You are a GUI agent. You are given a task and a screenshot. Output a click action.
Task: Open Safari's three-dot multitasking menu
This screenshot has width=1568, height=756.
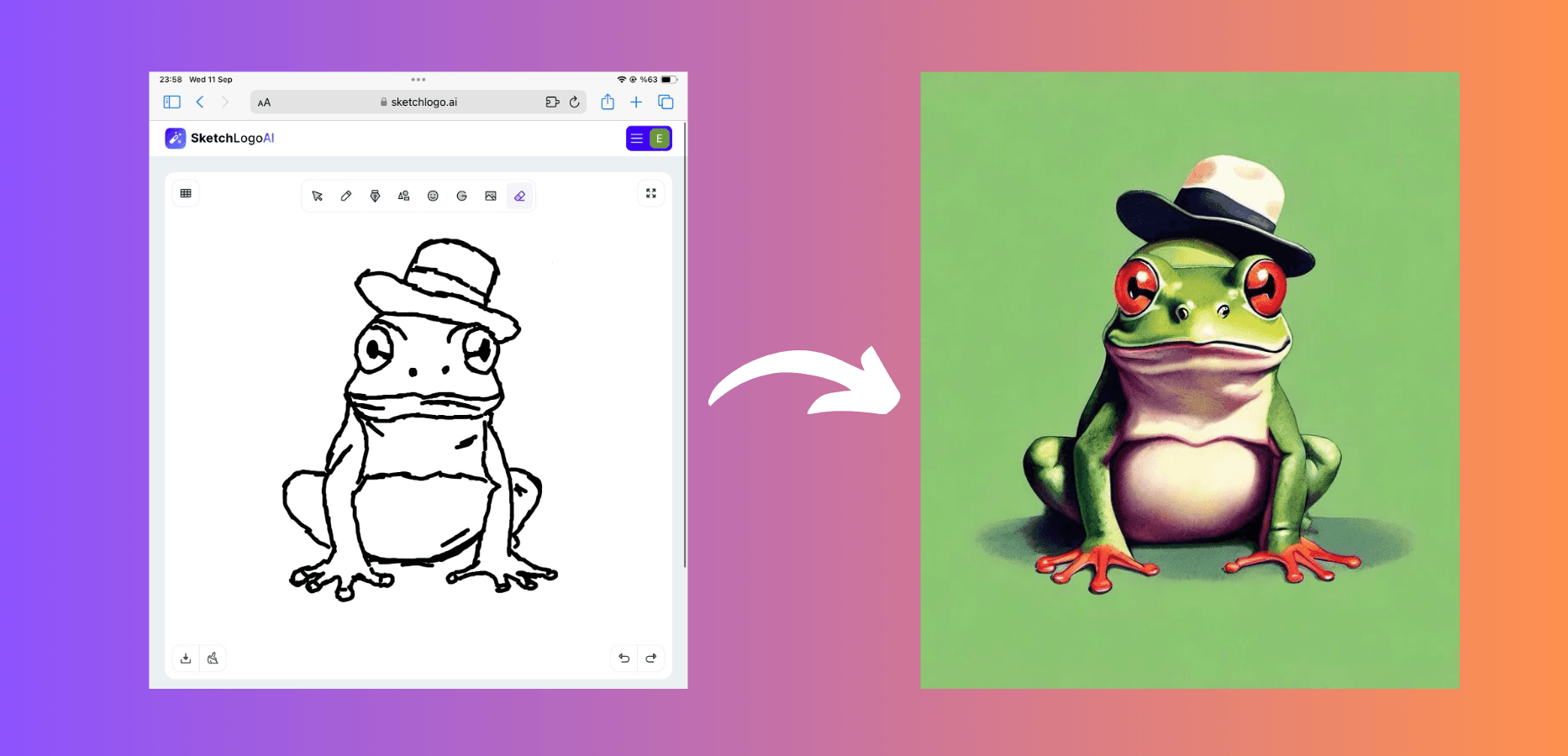(x=418, y=80)
